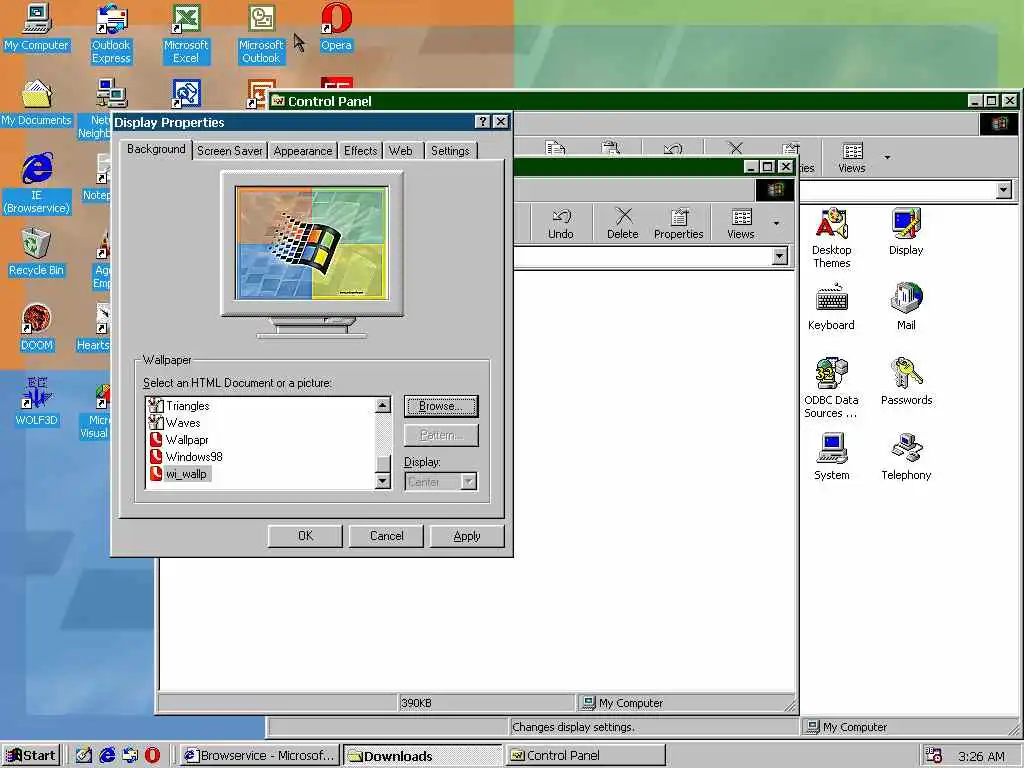Select the Opera desktop shortcut
1024x768 pixels.
coord(336,27)
